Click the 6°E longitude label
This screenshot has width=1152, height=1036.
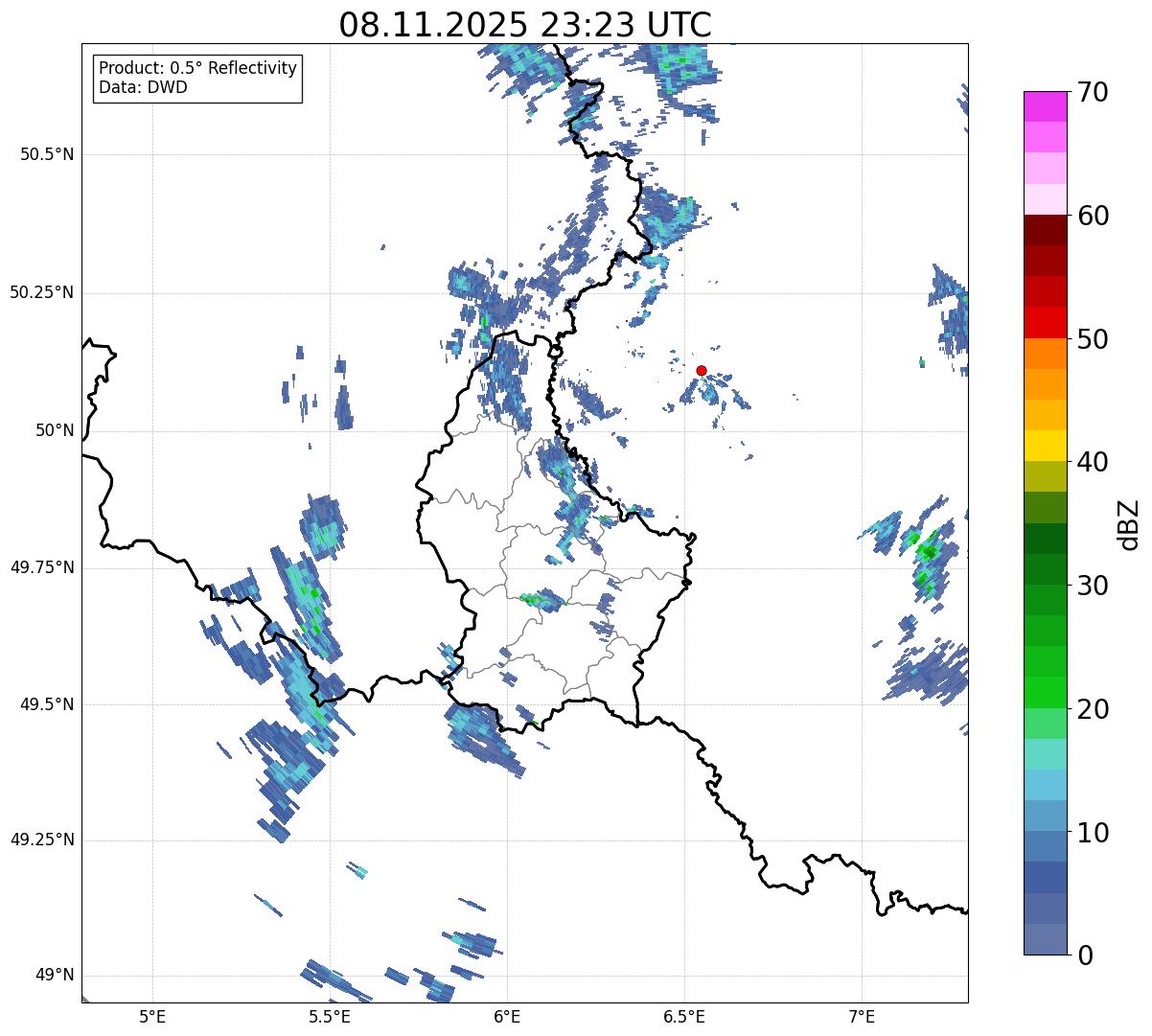pyautogui.click(x=507, y=1016)
